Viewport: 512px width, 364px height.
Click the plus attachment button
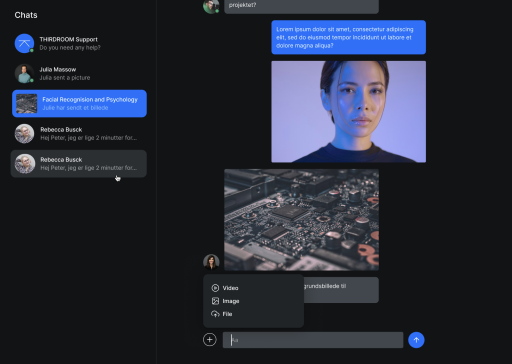[210, 340]
